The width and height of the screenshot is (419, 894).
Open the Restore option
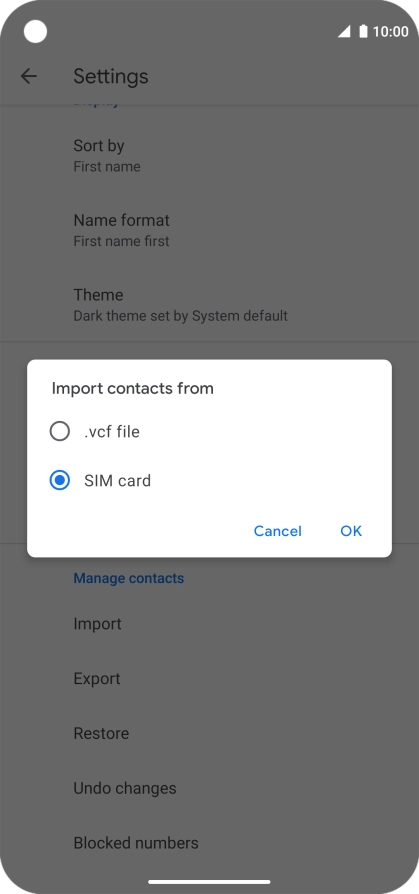[x=209, y=733]
